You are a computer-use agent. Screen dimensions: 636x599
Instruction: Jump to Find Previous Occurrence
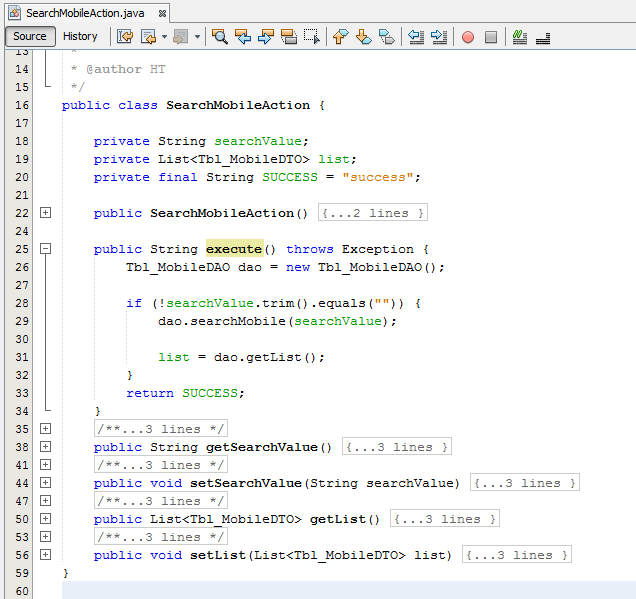243,36
